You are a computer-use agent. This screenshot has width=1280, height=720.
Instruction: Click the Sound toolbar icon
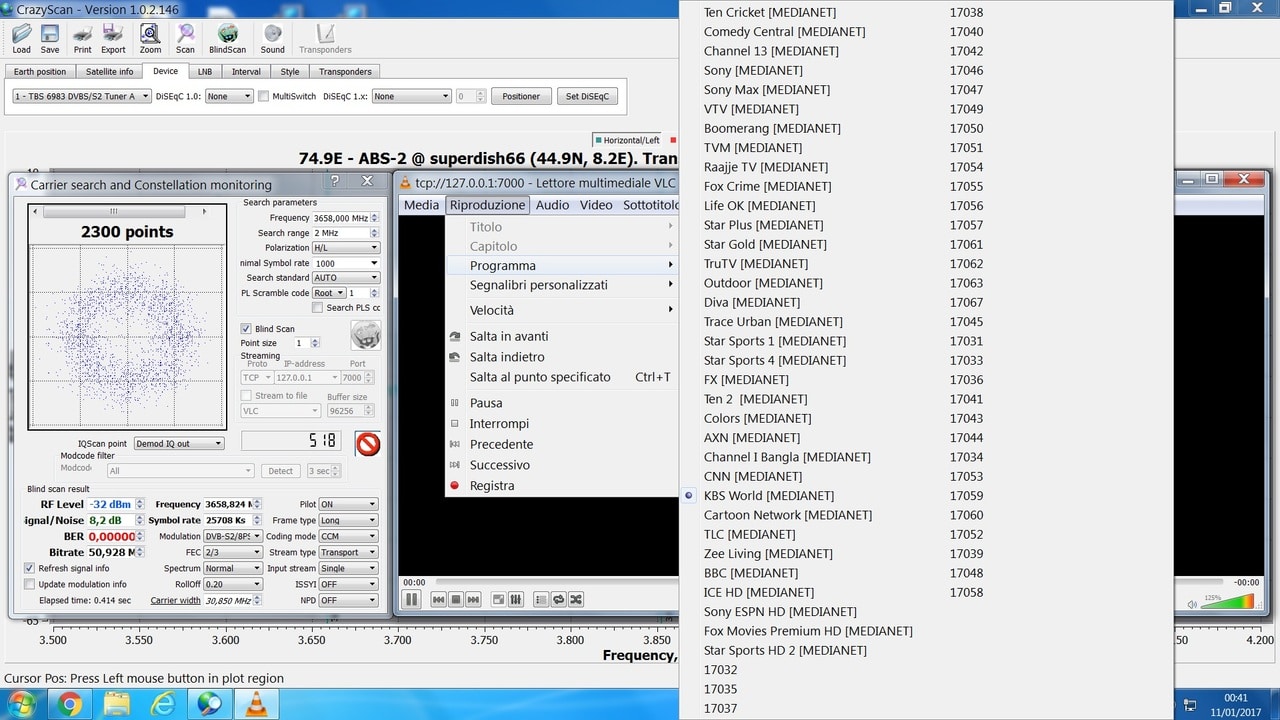click(x=272, y=39)
